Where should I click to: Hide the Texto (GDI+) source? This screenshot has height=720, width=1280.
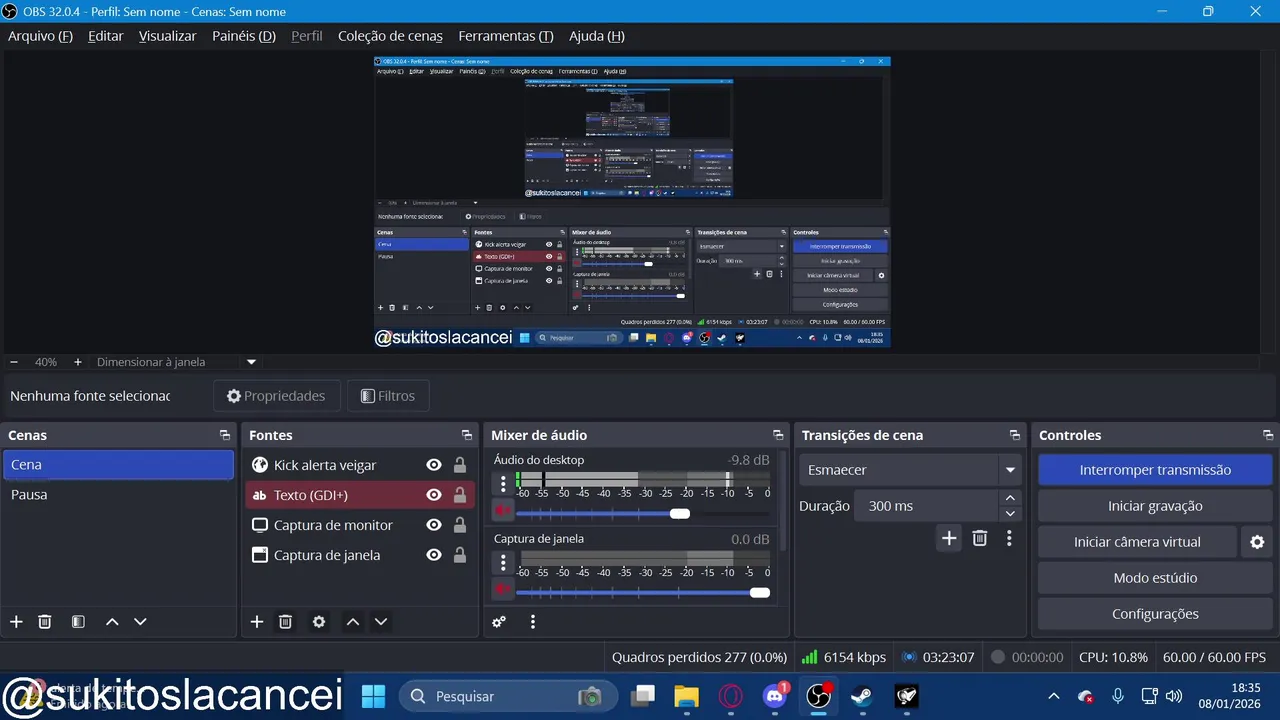pyautogui.click(x=434, y=495)
